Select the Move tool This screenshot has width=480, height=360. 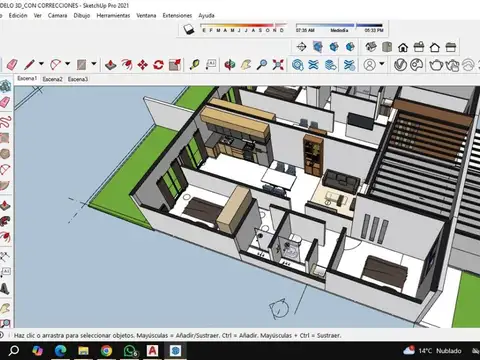tap(142, 65)
